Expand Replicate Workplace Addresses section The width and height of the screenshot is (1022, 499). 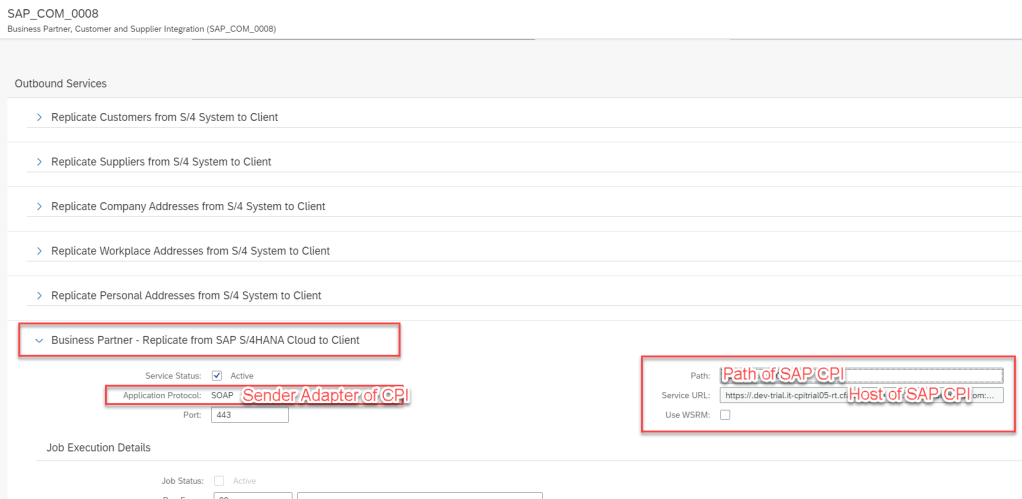39,250
